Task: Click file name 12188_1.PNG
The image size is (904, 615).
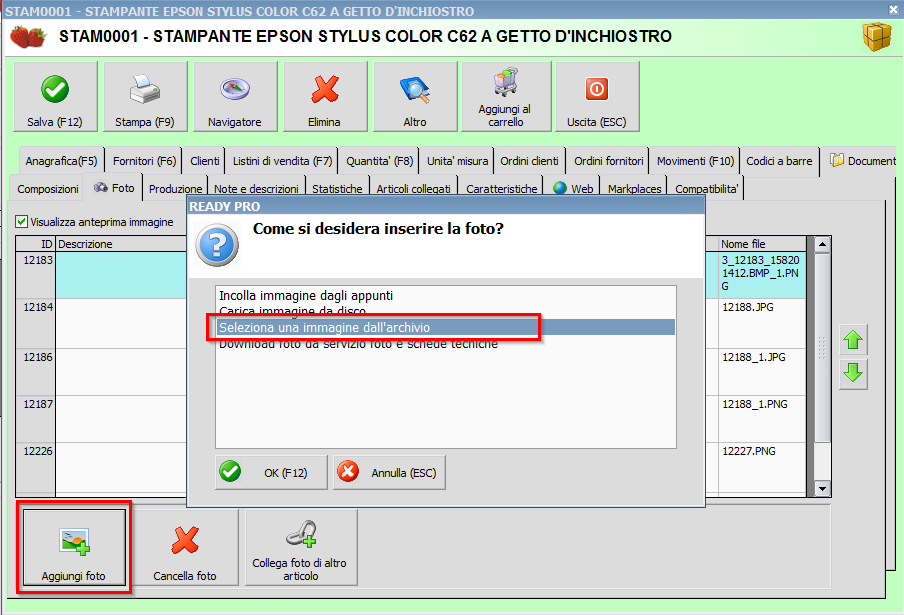Action: pyautogui.click(x=755, y=404)
